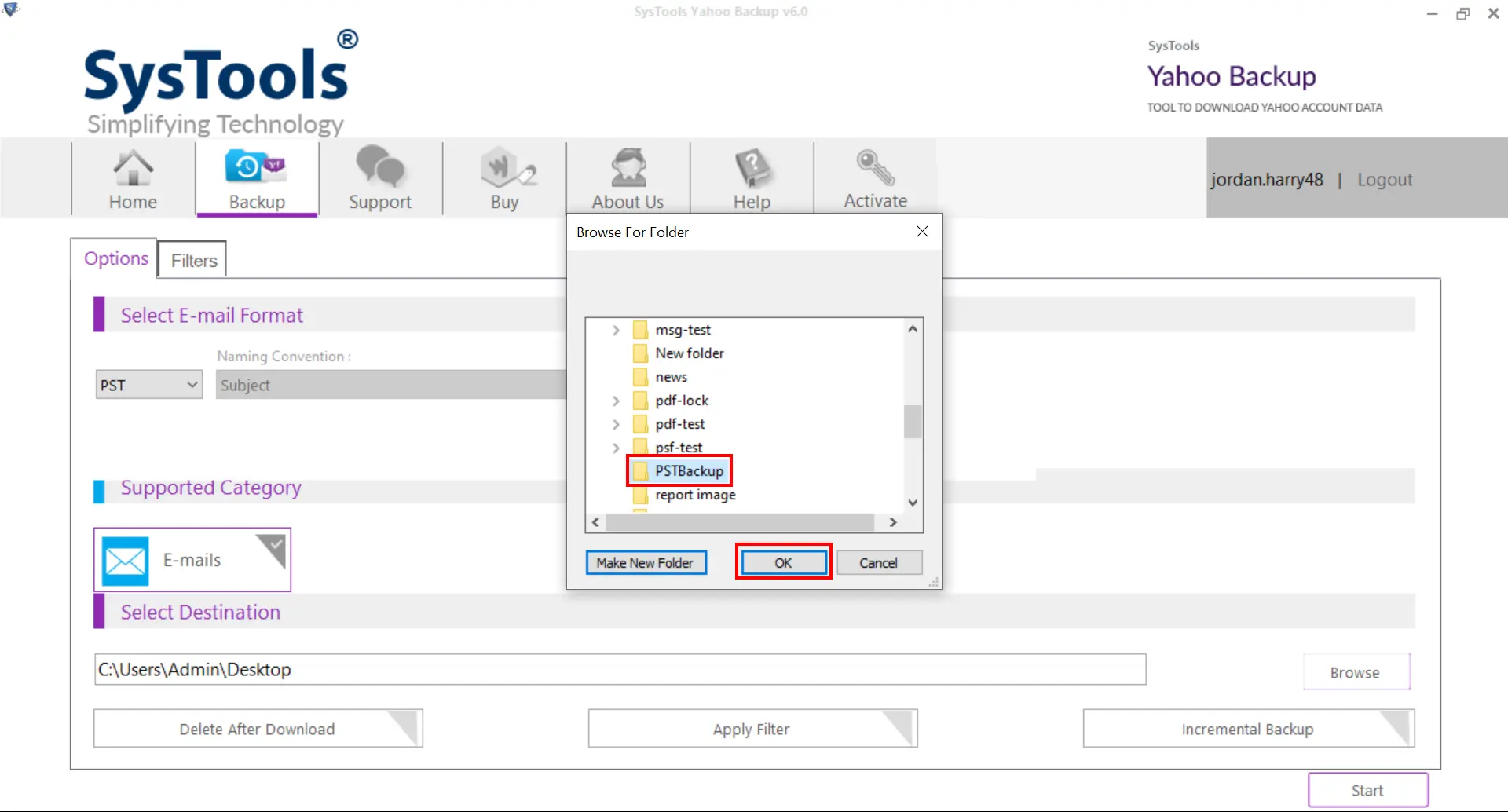The width and height of the screenshot is (1508, 812).
Task: Click the New folder folder icon
Action: [x=641, y=353]
